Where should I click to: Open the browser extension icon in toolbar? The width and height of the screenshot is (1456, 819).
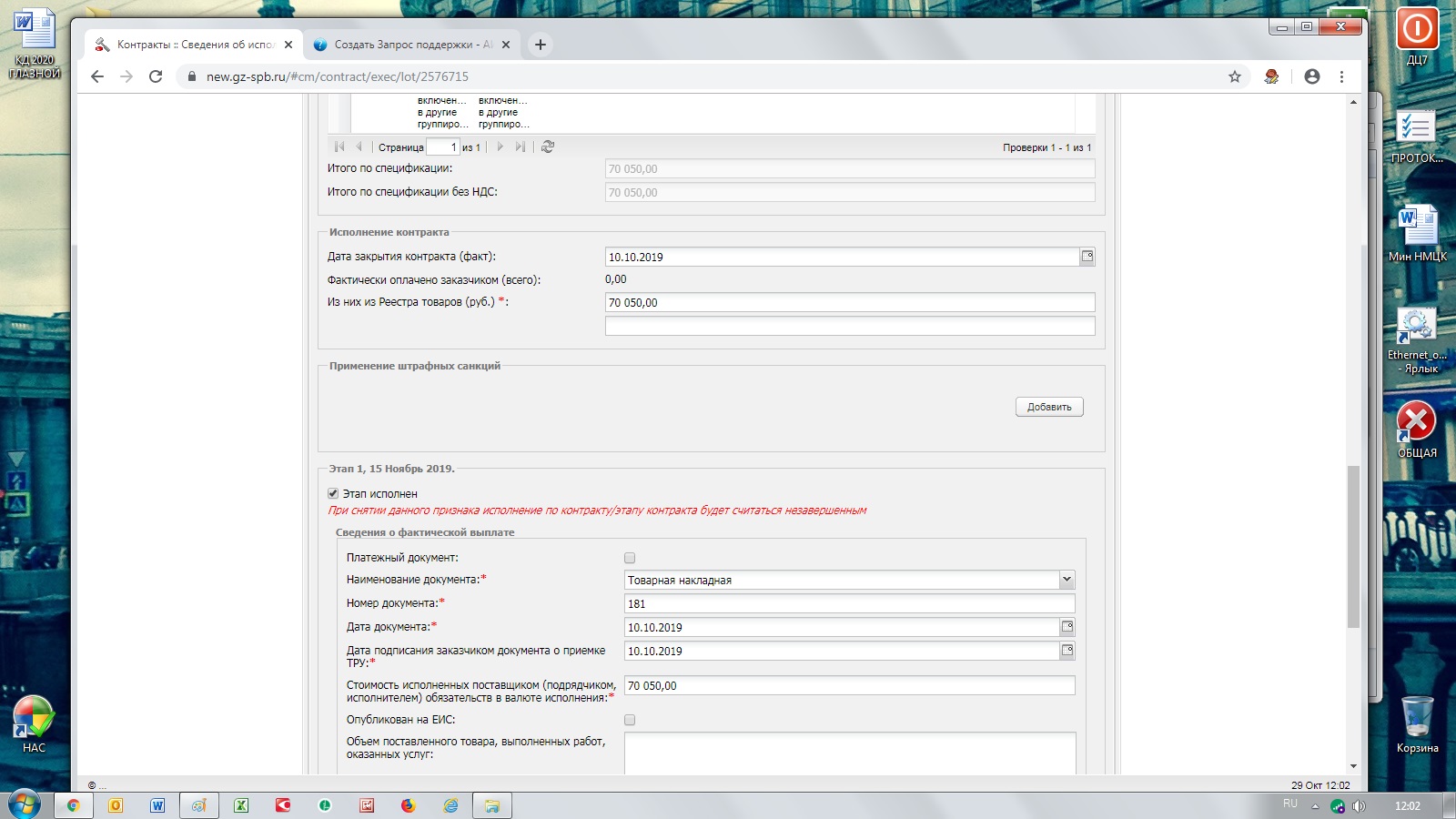pos(1271,76)
